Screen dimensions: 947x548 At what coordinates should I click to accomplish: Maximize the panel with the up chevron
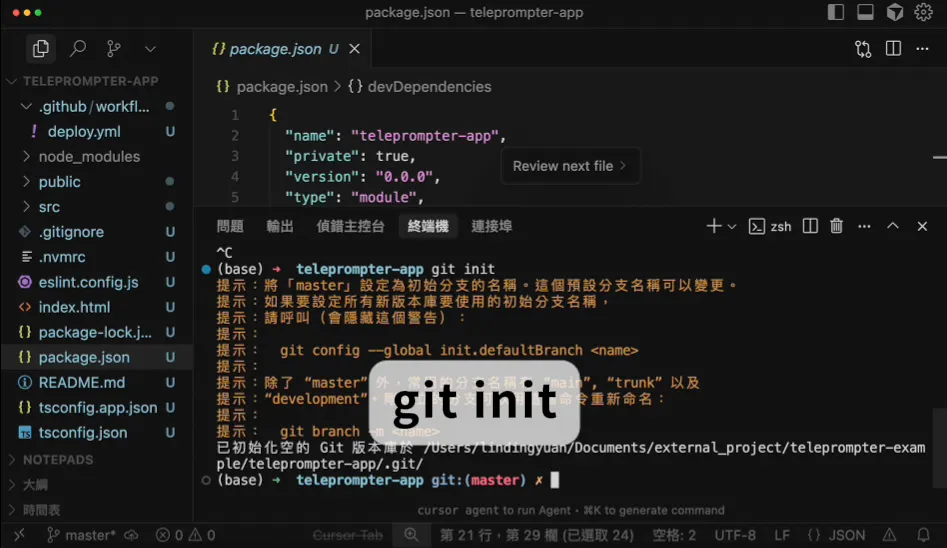(893, 226)
